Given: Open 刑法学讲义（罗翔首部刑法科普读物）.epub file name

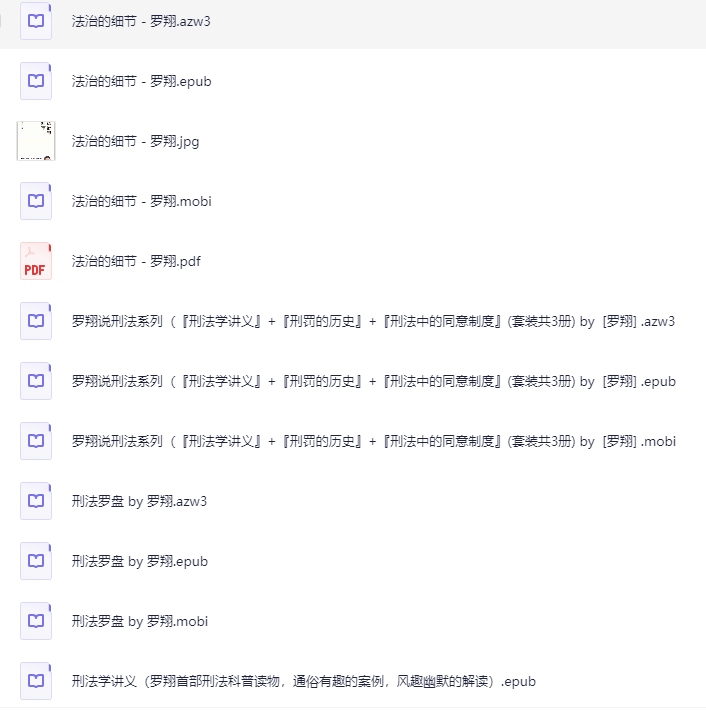Looking at the screenshot, I should coord(303,682).
